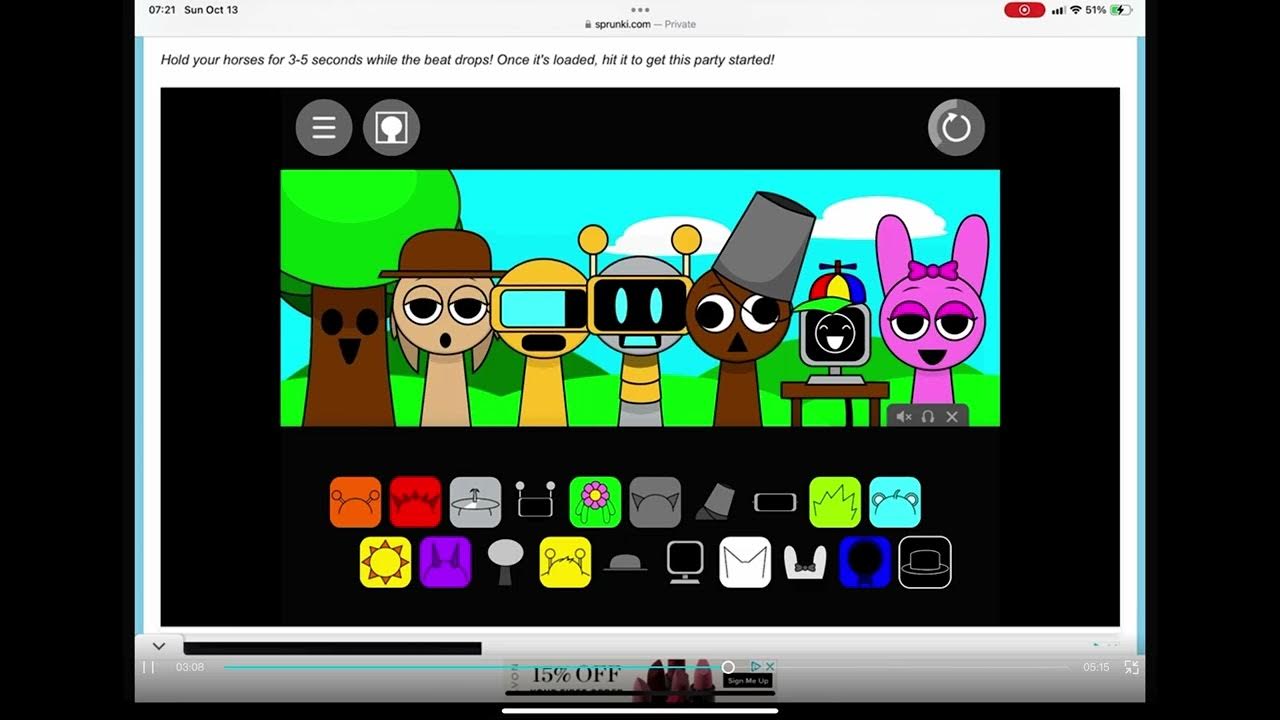The width and height of the screenshot is (1280, 720).
Task: Select the computer monitor character icon
Action: [x=685, y=562]
